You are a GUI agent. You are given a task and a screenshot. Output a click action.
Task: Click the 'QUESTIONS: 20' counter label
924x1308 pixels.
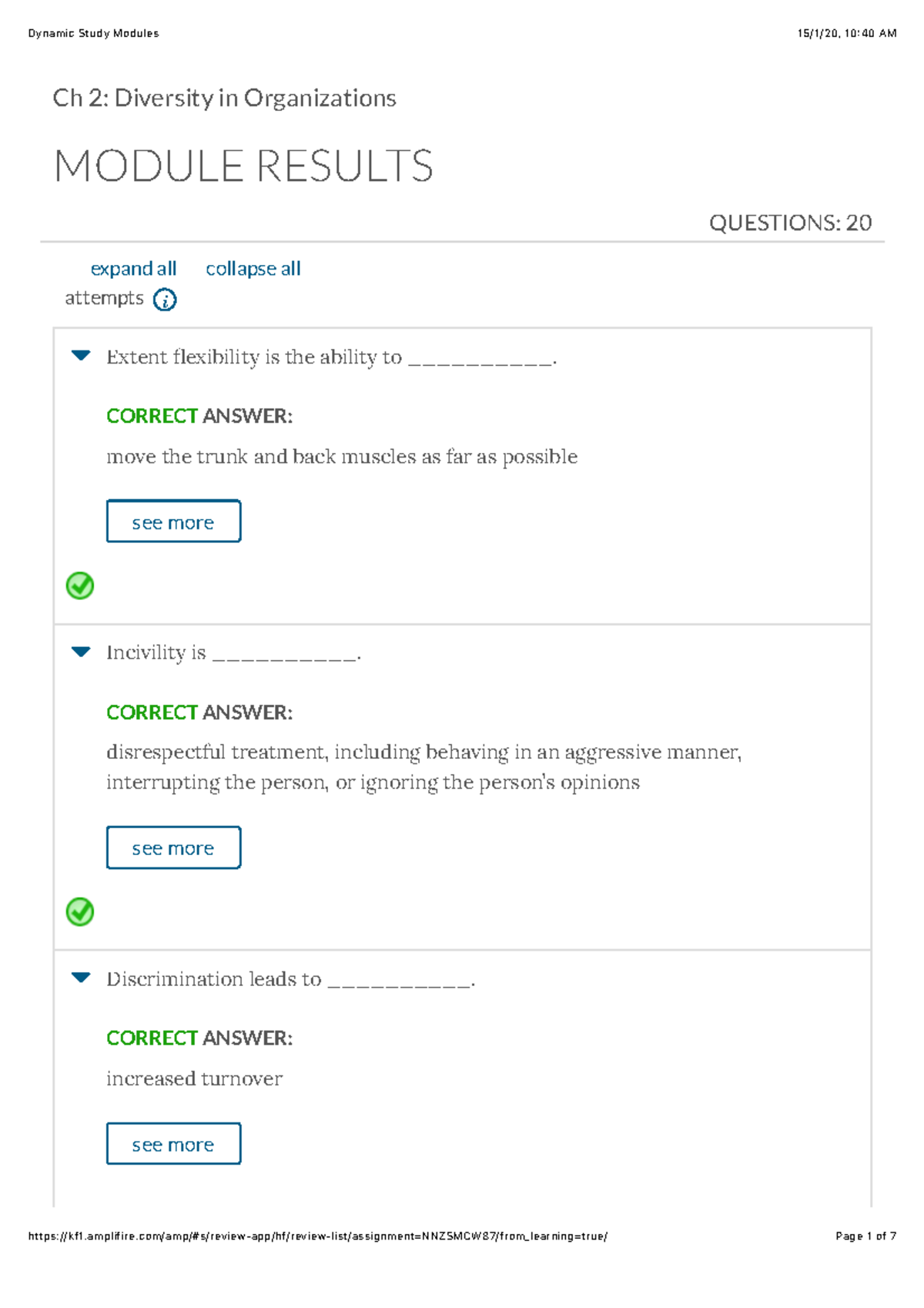pyautogui.click(x=789, y=222)
